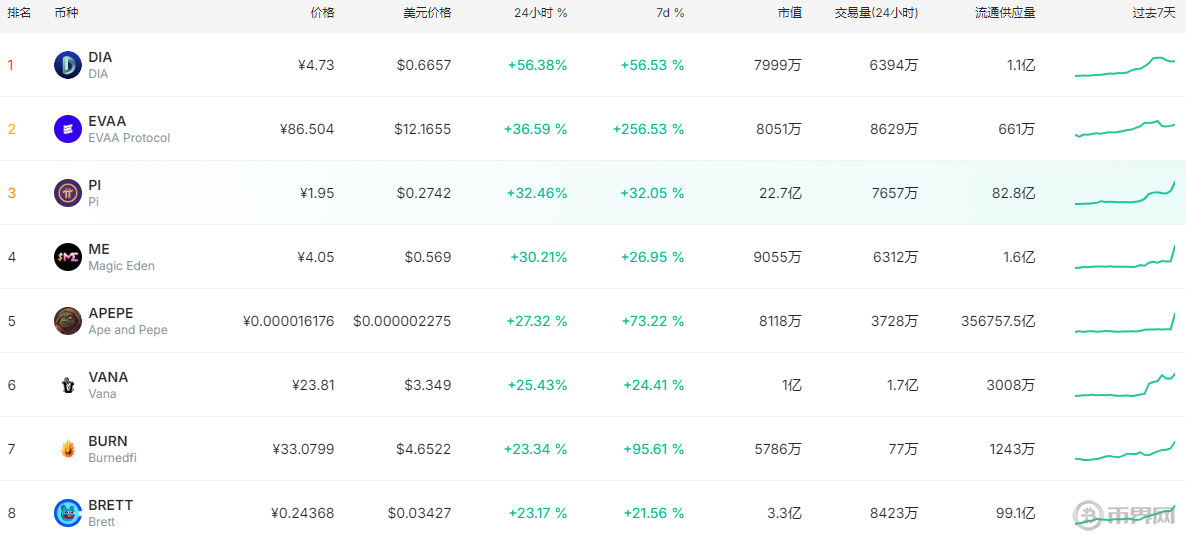
Task: Sort by the 市值 column header
Action: pos(789,13)
